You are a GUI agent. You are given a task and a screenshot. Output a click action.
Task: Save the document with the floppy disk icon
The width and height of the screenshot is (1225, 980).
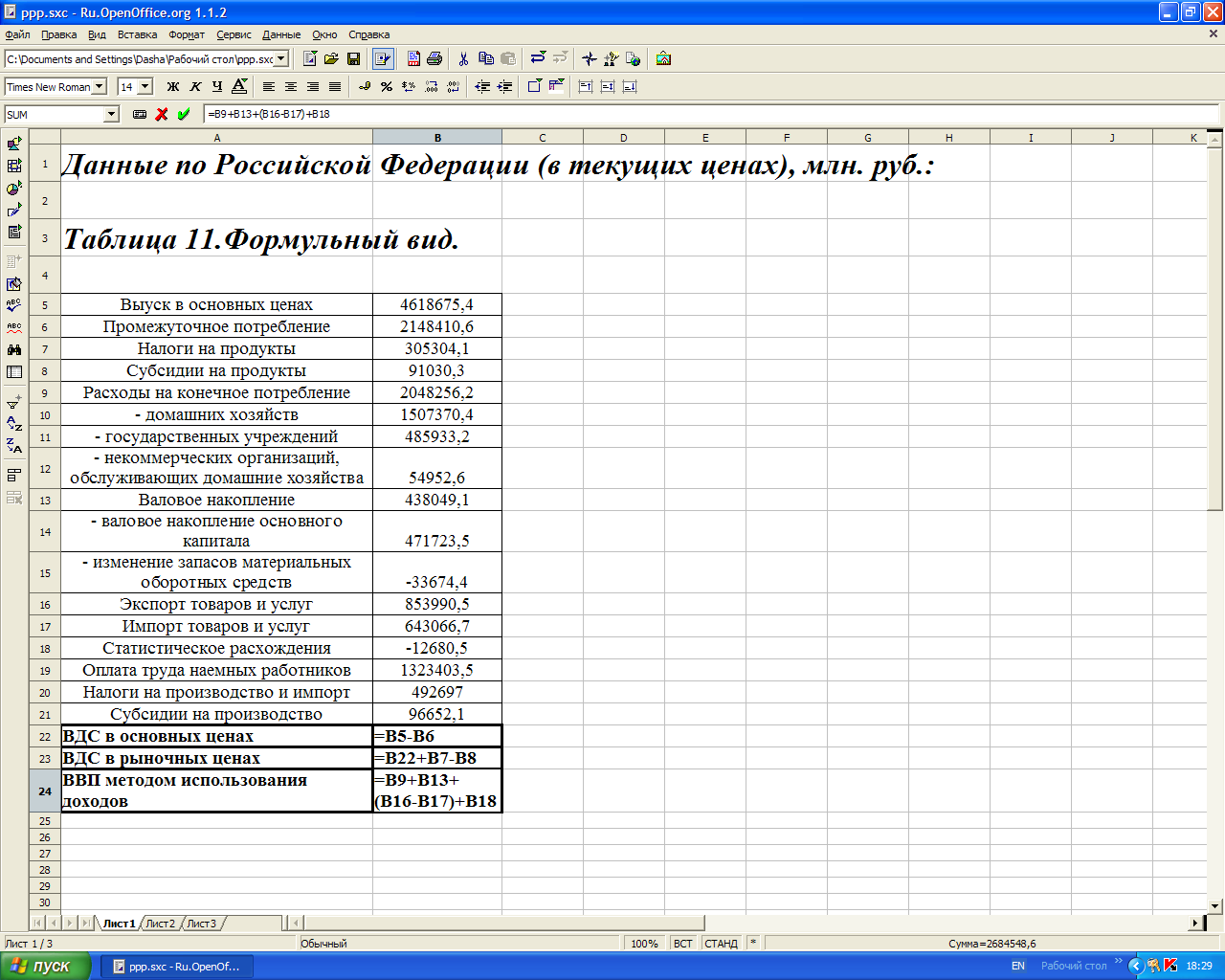(x=353, y=59)
